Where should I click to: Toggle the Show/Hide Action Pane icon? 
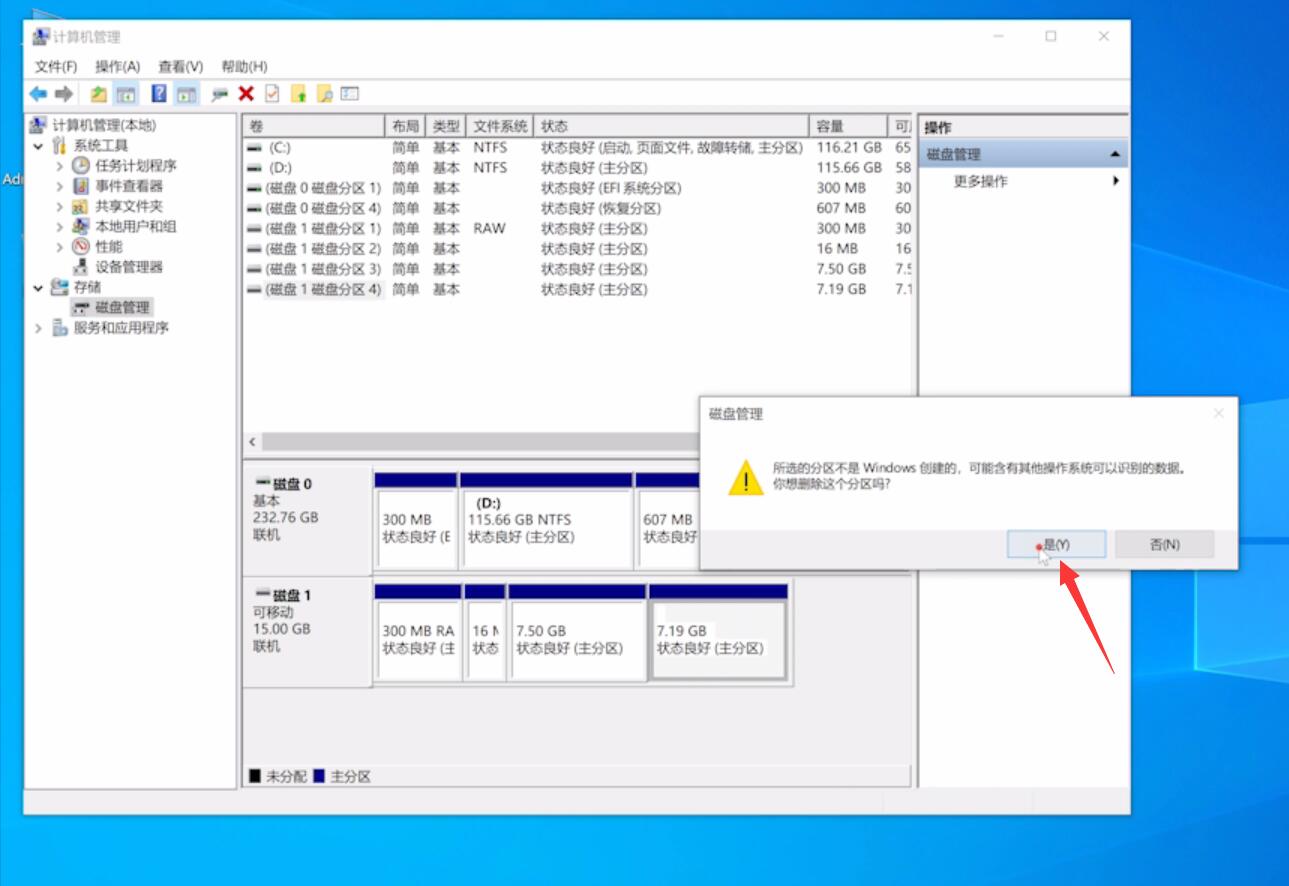[187, 94]
